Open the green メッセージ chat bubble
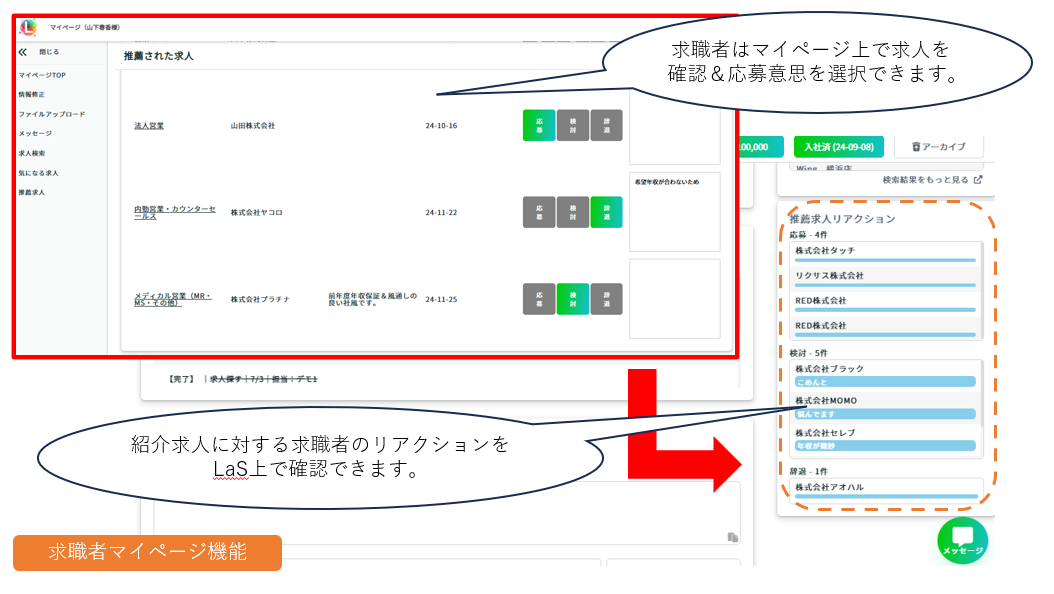The height and width of the screenshot is (594, 1054). tap(962, 540)
